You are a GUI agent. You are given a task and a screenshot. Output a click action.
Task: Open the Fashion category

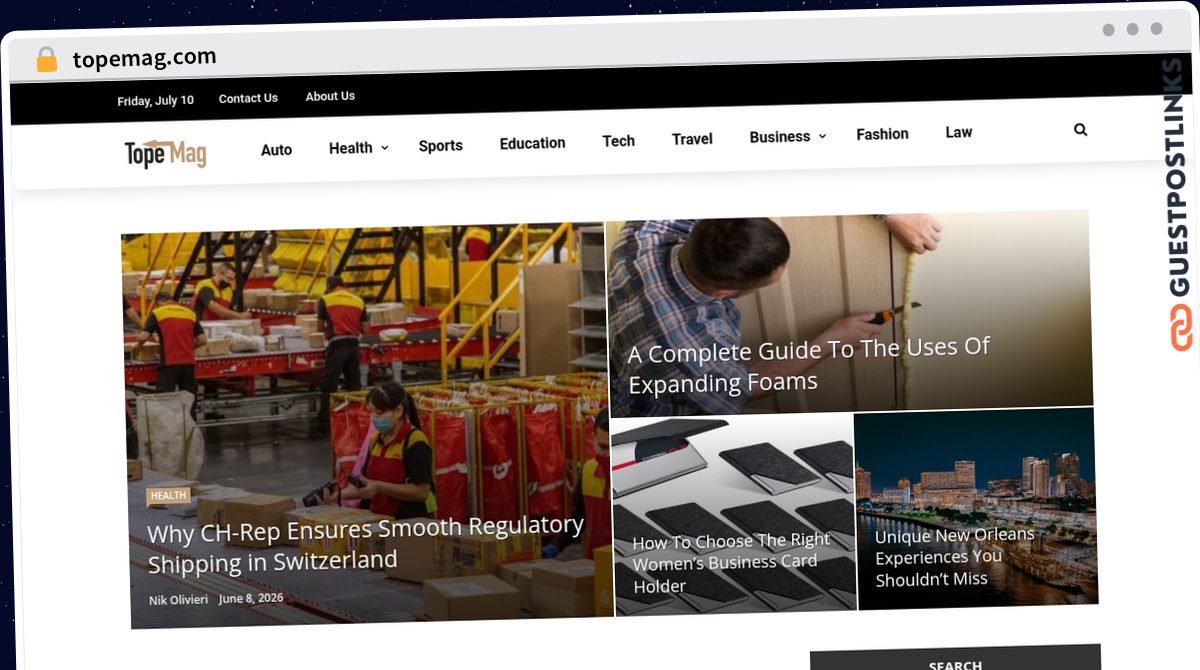pyautogui.click(x=882, y=134)
